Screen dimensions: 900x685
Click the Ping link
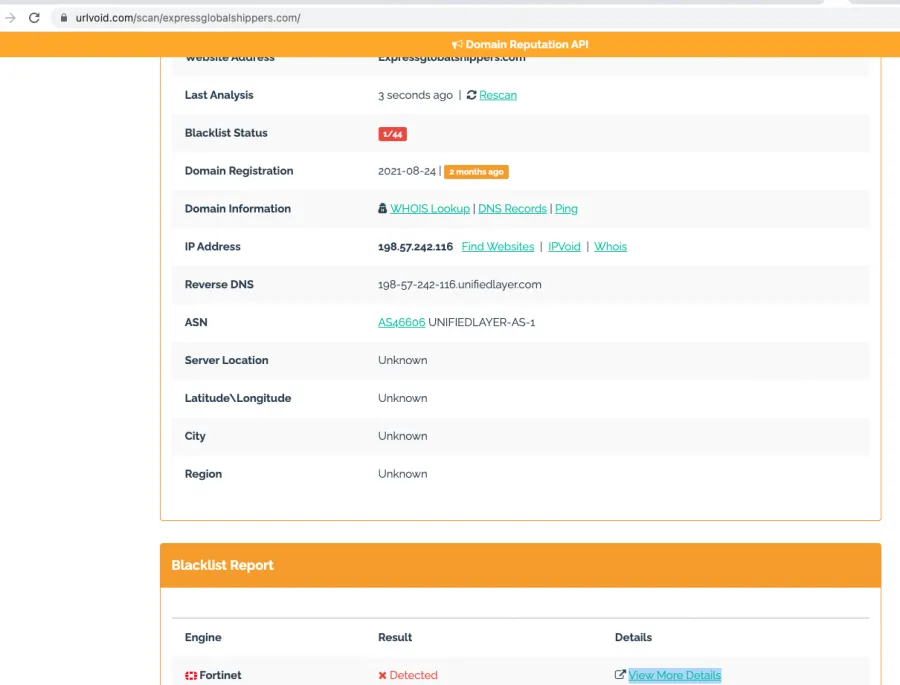pos(567,209)
